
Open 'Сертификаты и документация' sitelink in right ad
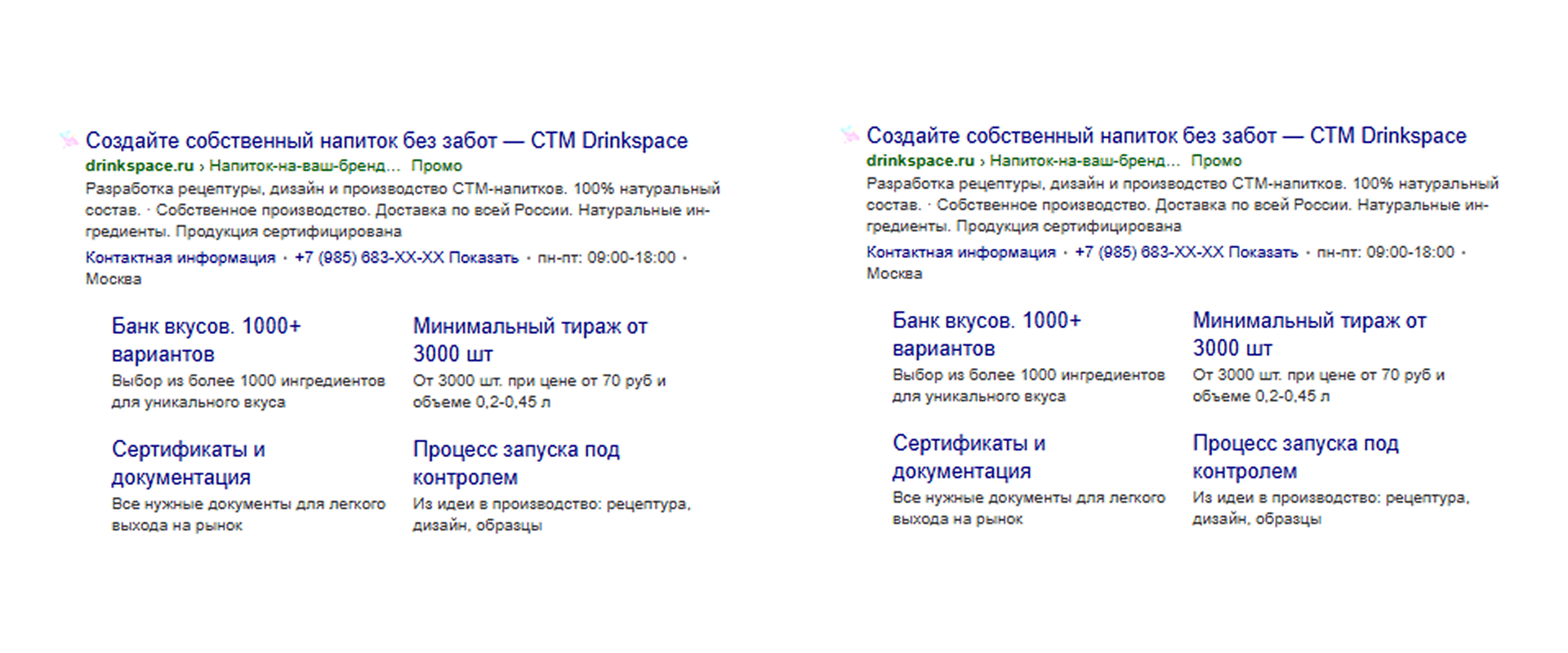tap(969, 457)
